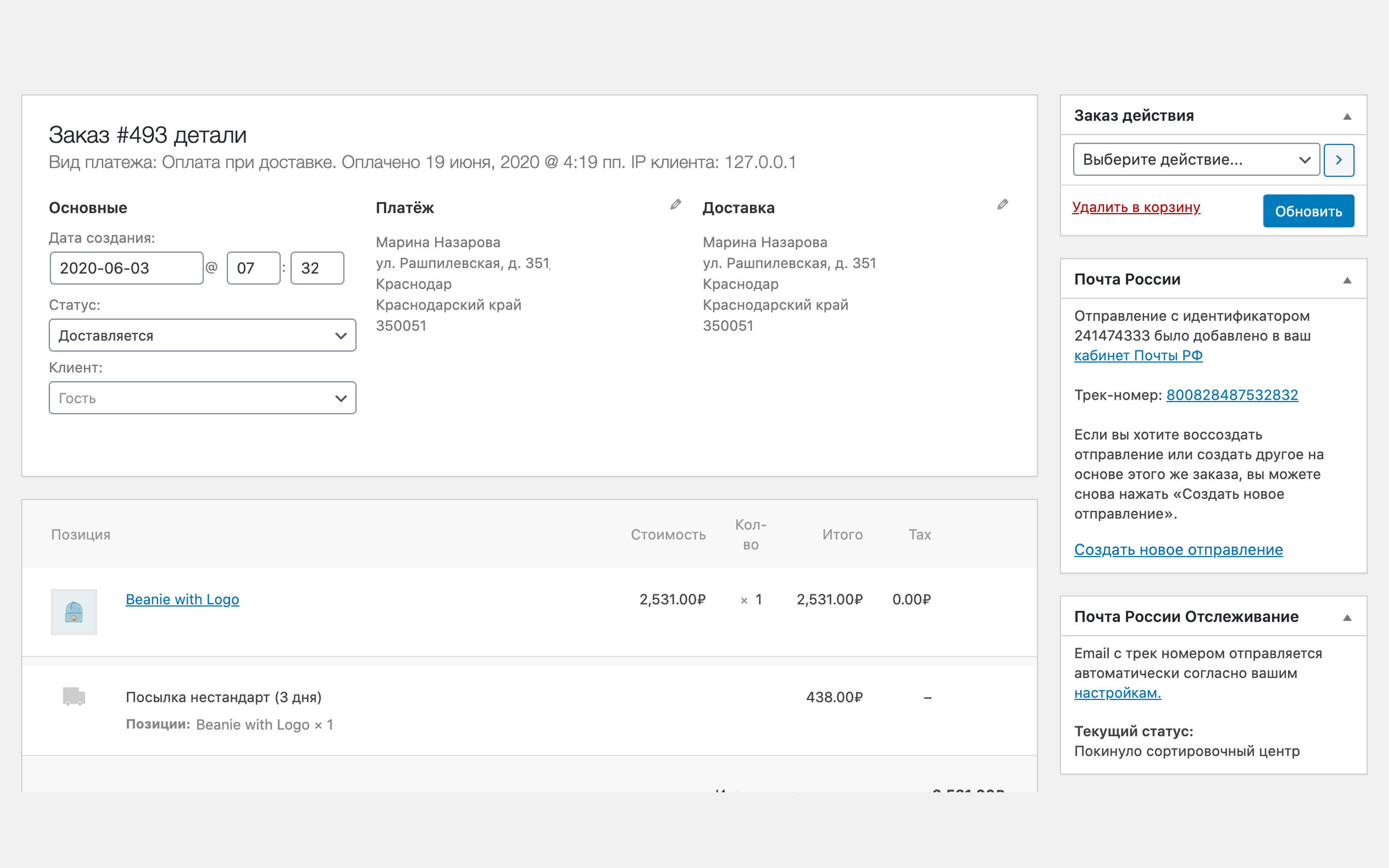Screen dimensions: 1389x868
Task: Collapse the Почта России Отслеживание panel
Action: pos(1347,618)
